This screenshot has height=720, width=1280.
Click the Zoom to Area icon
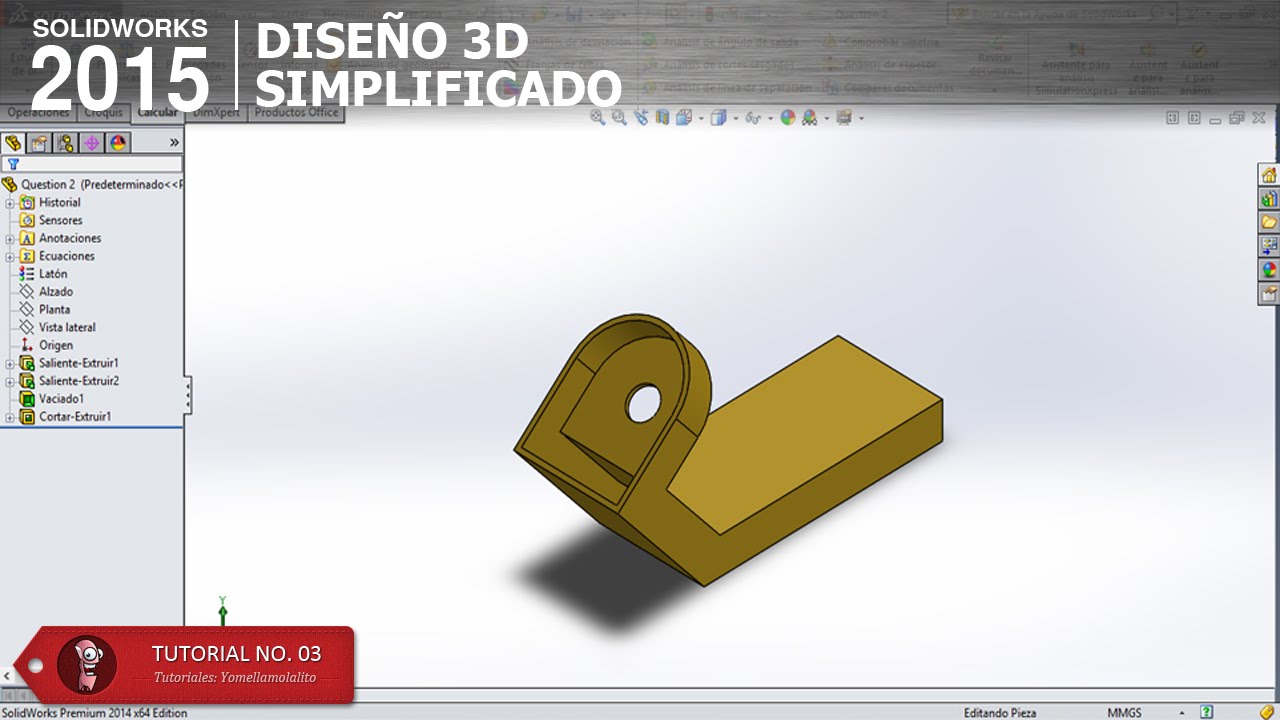click(619, 117)
